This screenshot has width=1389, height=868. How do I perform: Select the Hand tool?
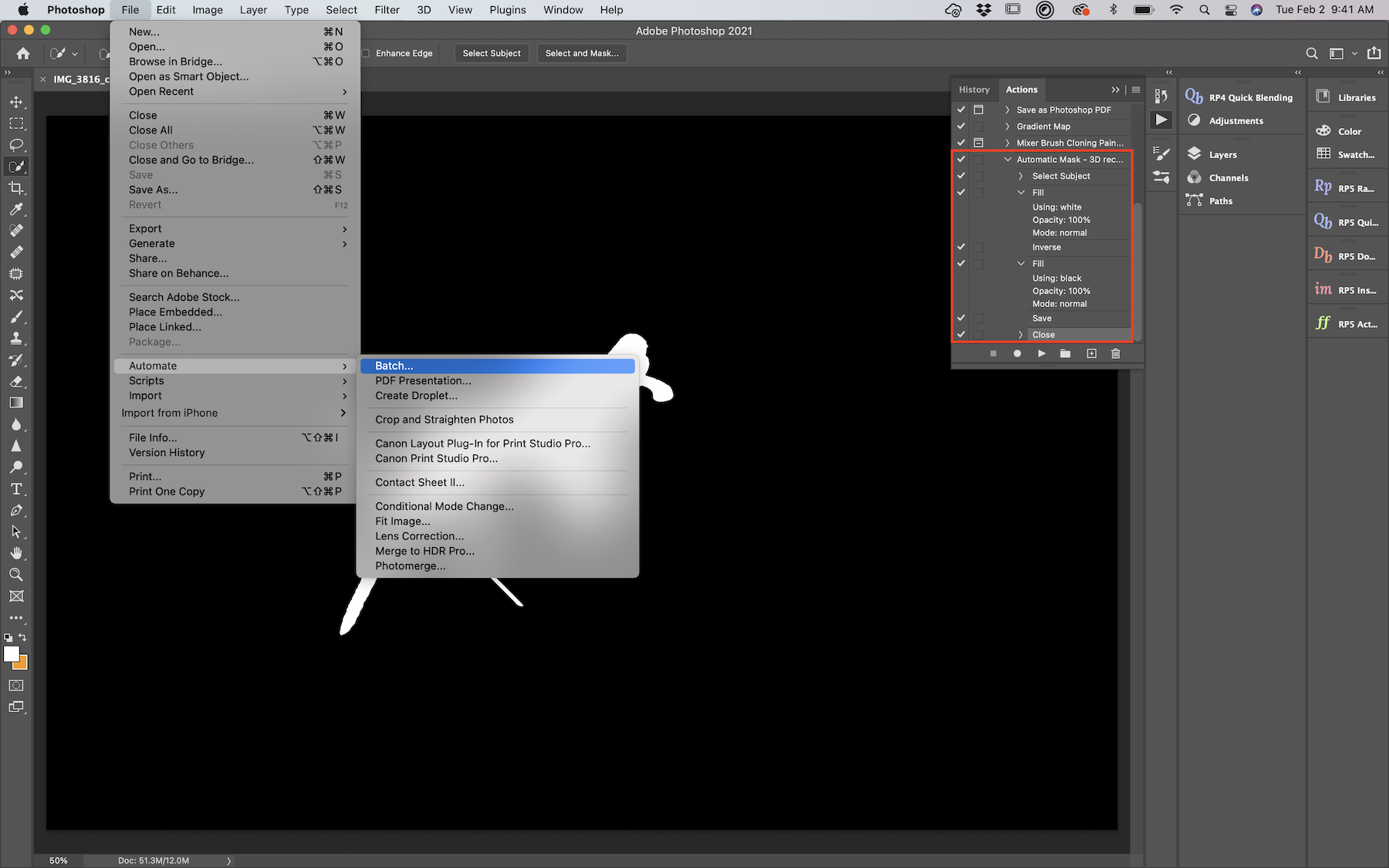click(15, 553)
